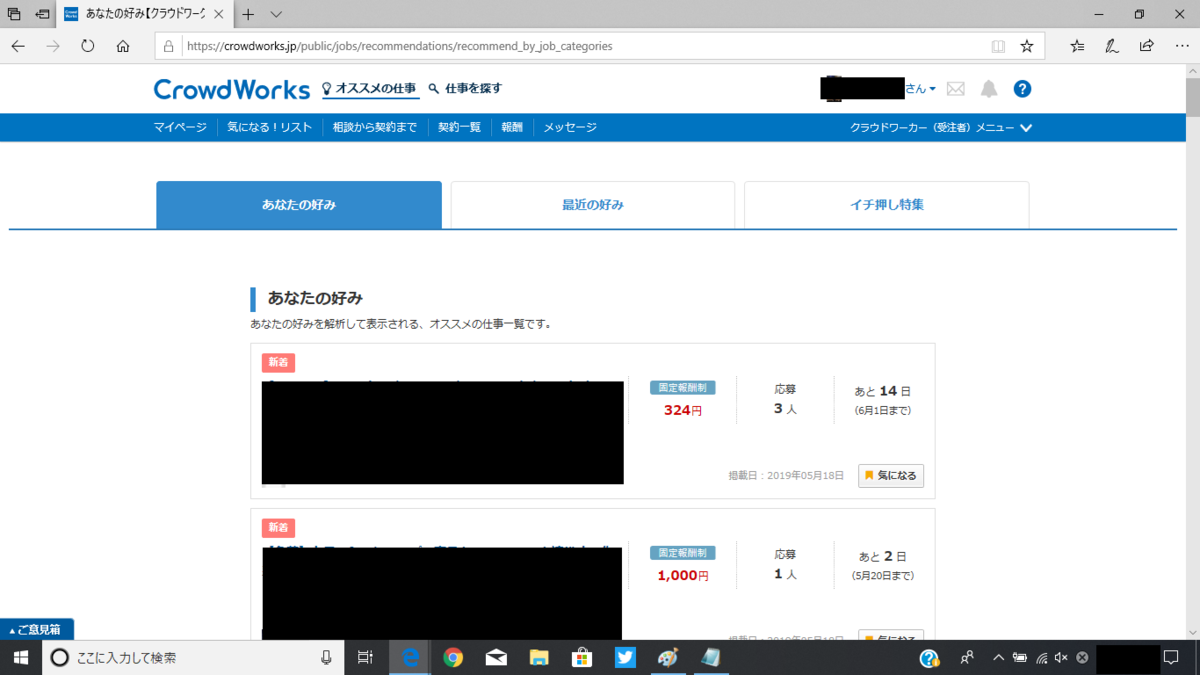This screenshot has height=675, width=1200.
Task: Open Mail app from taskbar
Action: coord(496,657)
